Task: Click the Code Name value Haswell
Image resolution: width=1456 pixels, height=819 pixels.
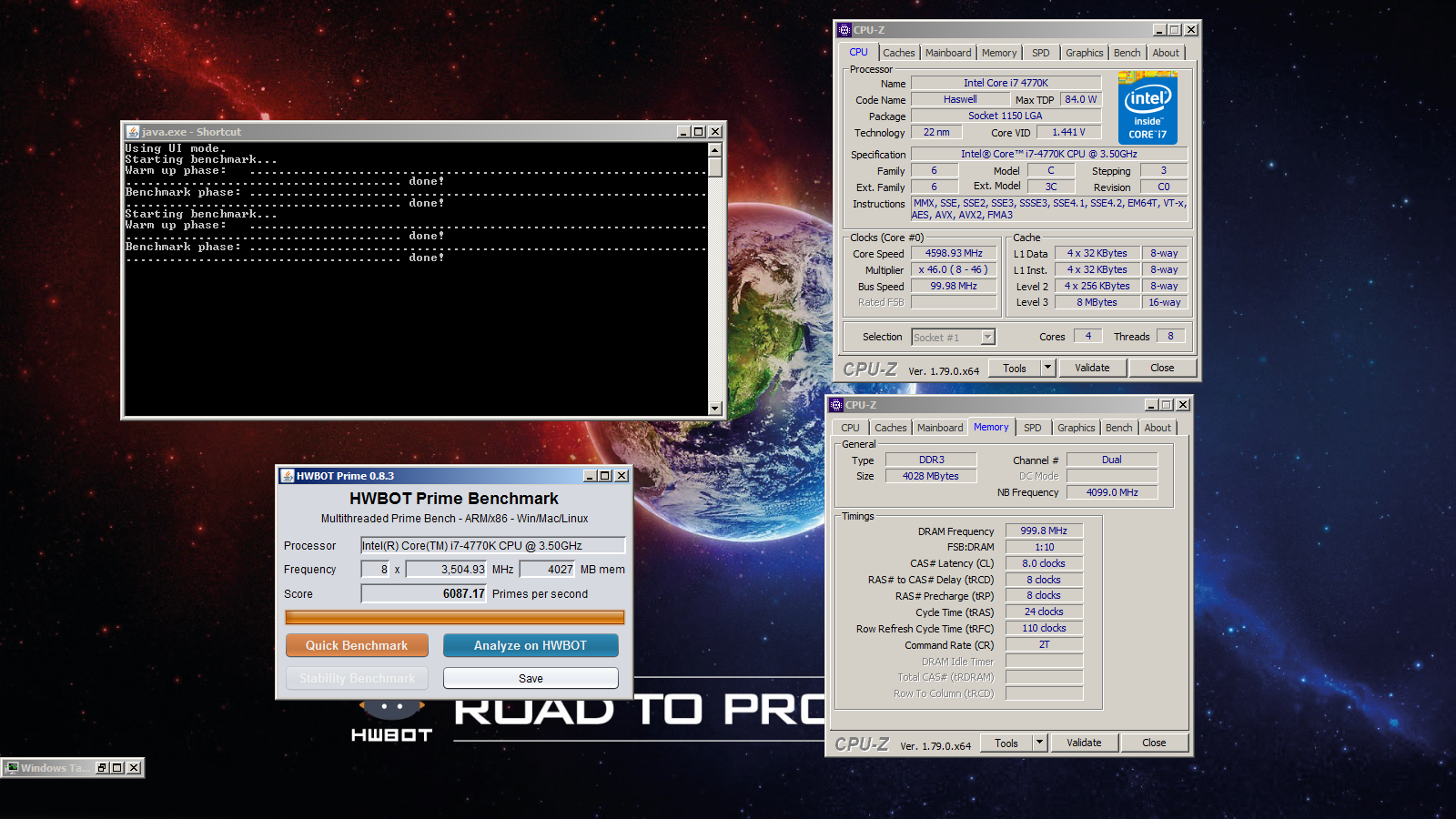Action: 960,99
